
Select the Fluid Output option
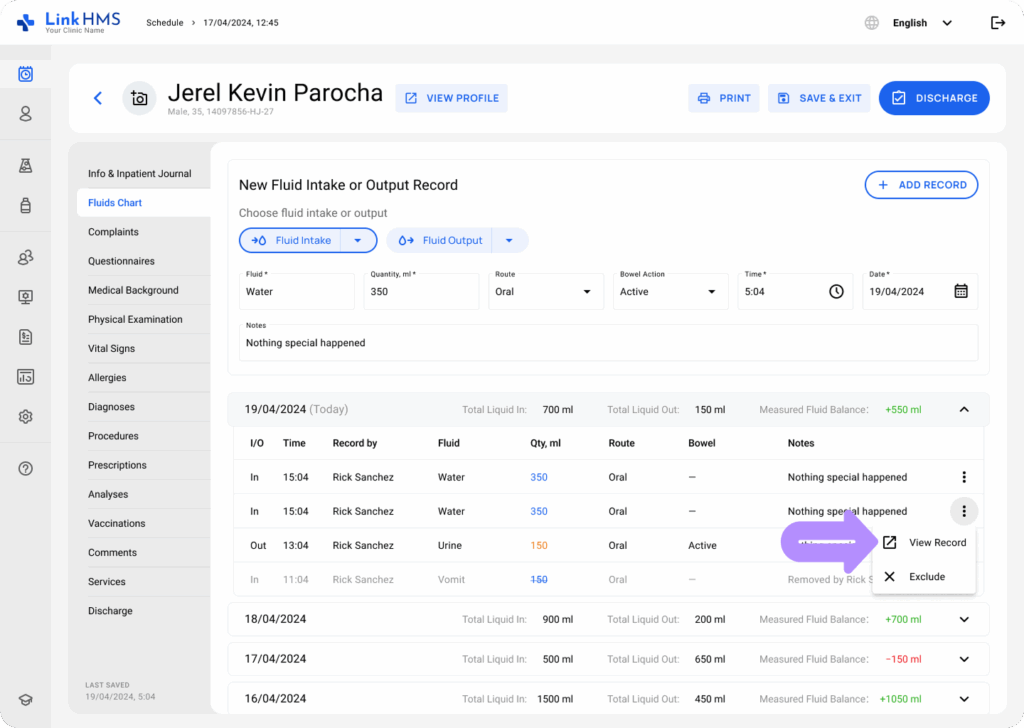pyautogui.click(x=441, y=240)
